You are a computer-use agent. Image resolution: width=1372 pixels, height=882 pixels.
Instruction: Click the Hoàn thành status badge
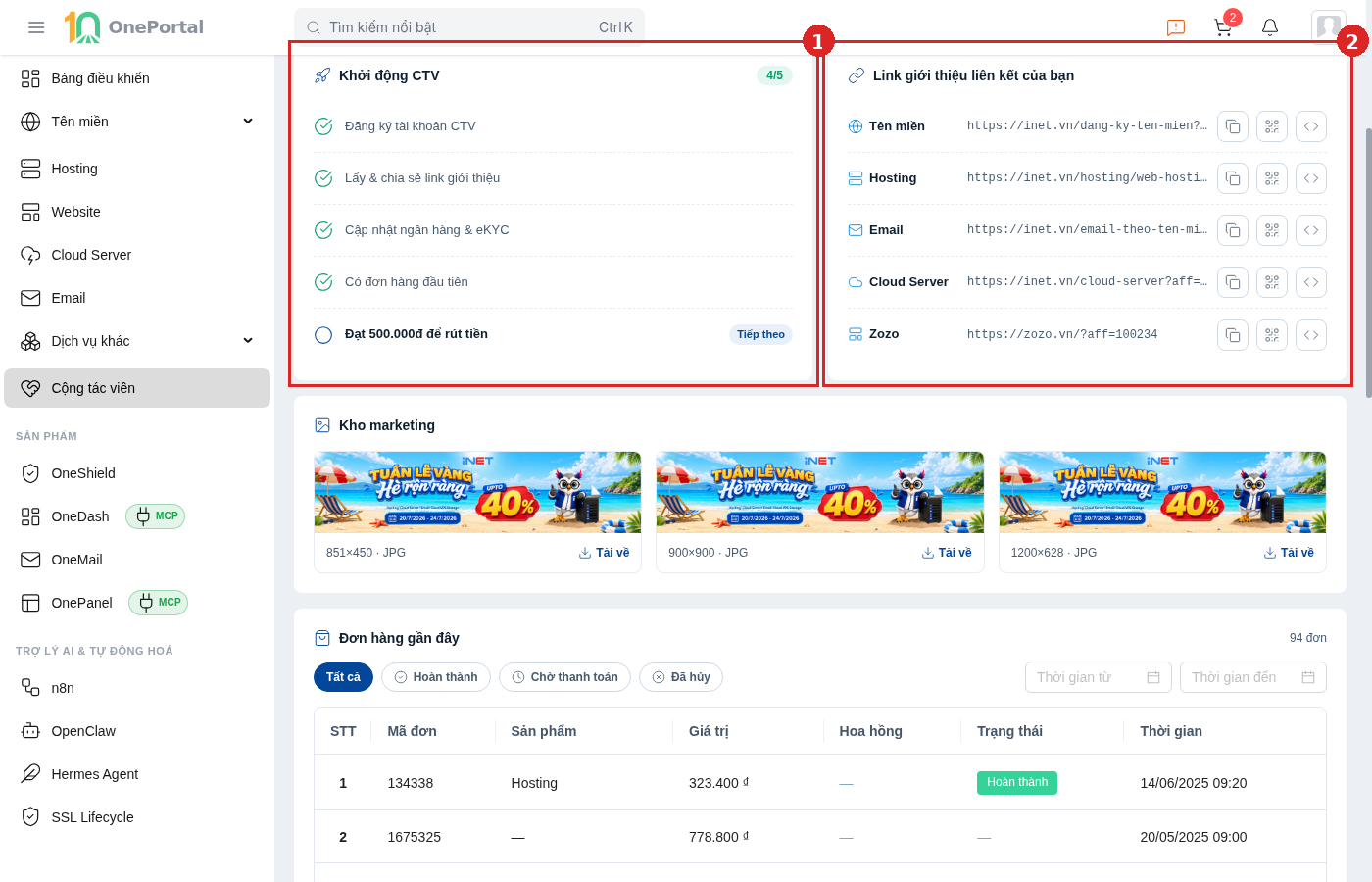(1017, 783)
